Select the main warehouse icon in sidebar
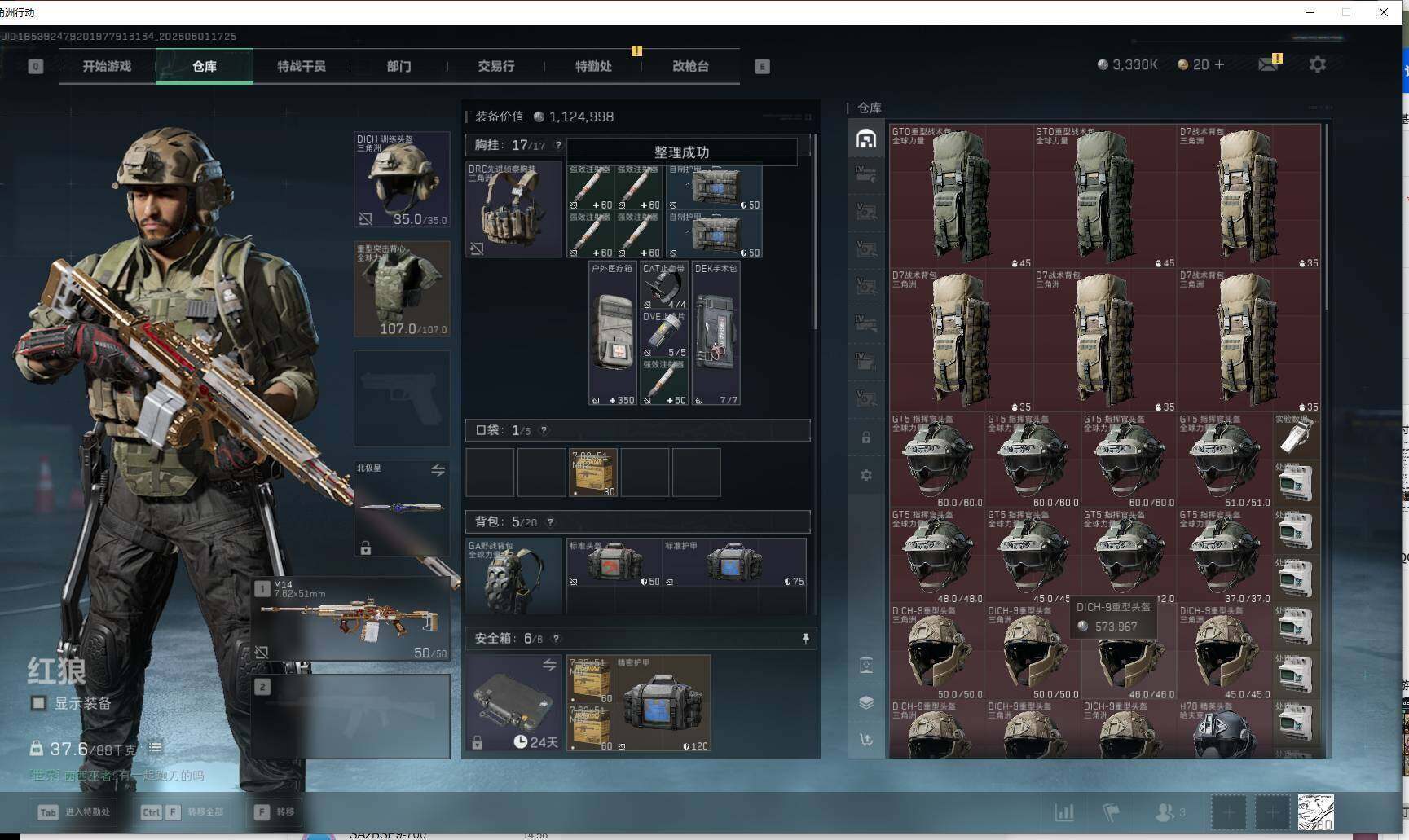This screenshot has height=840, width=1409. [866, 139]
